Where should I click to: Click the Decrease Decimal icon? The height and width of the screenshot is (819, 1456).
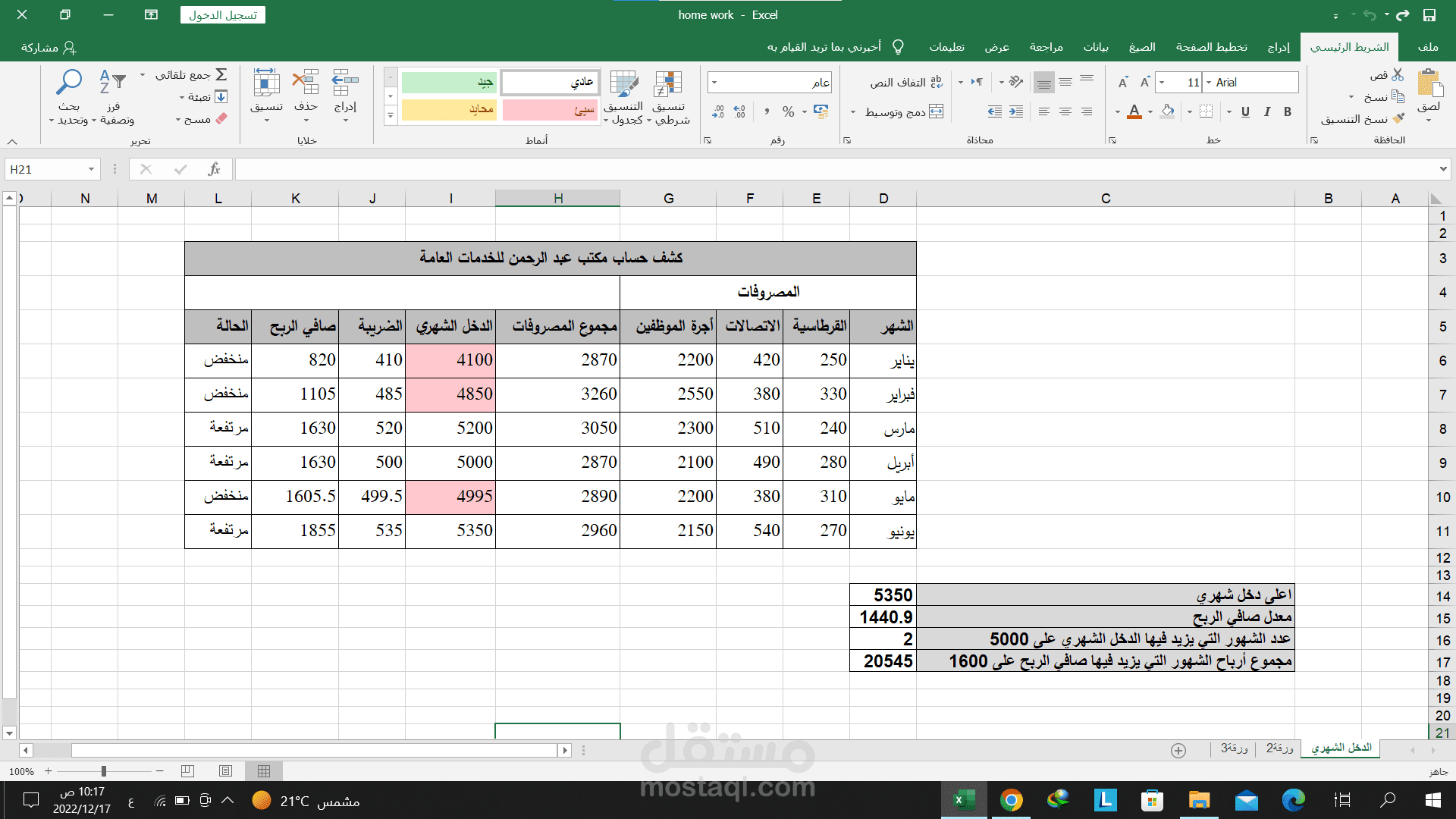[717, 111]
